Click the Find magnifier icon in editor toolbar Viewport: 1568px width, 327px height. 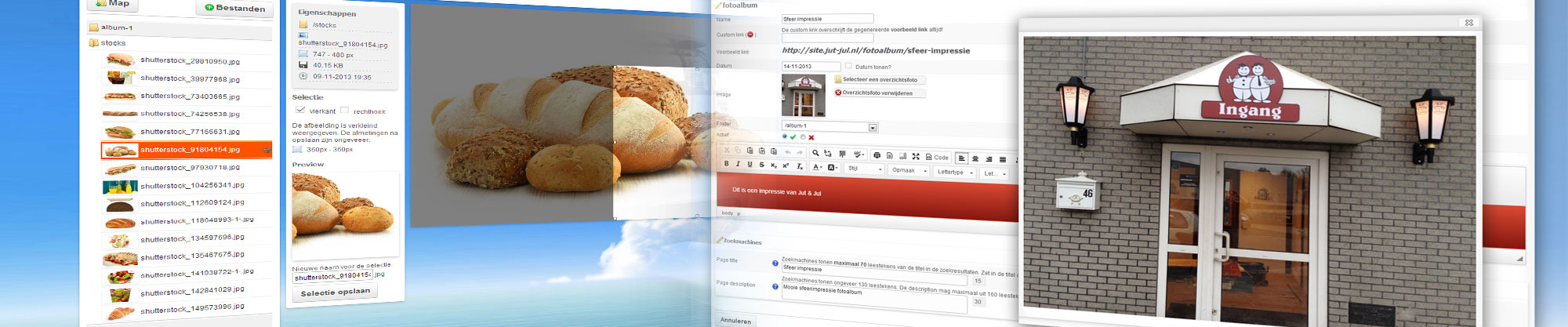tap(815, 153)
